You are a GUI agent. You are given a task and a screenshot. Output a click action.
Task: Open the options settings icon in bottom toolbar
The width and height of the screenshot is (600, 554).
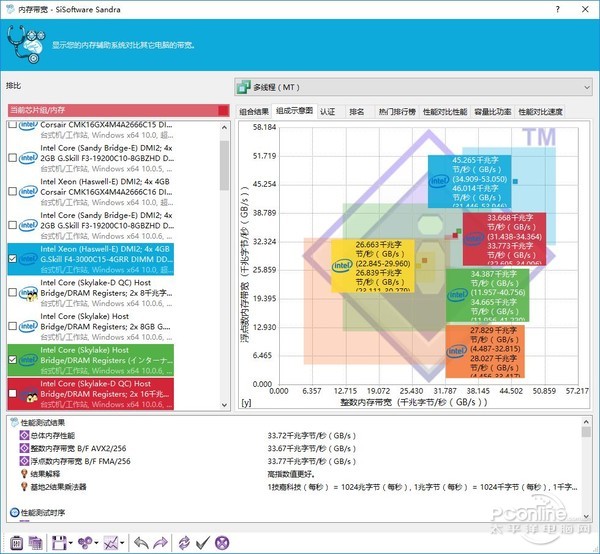[16, 543]
